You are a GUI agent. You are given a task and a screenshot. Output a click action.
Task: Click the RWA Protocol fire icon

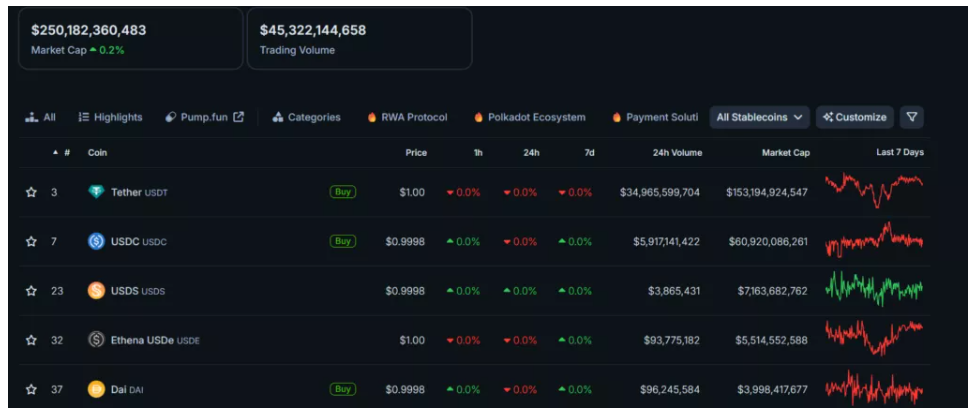372,117
